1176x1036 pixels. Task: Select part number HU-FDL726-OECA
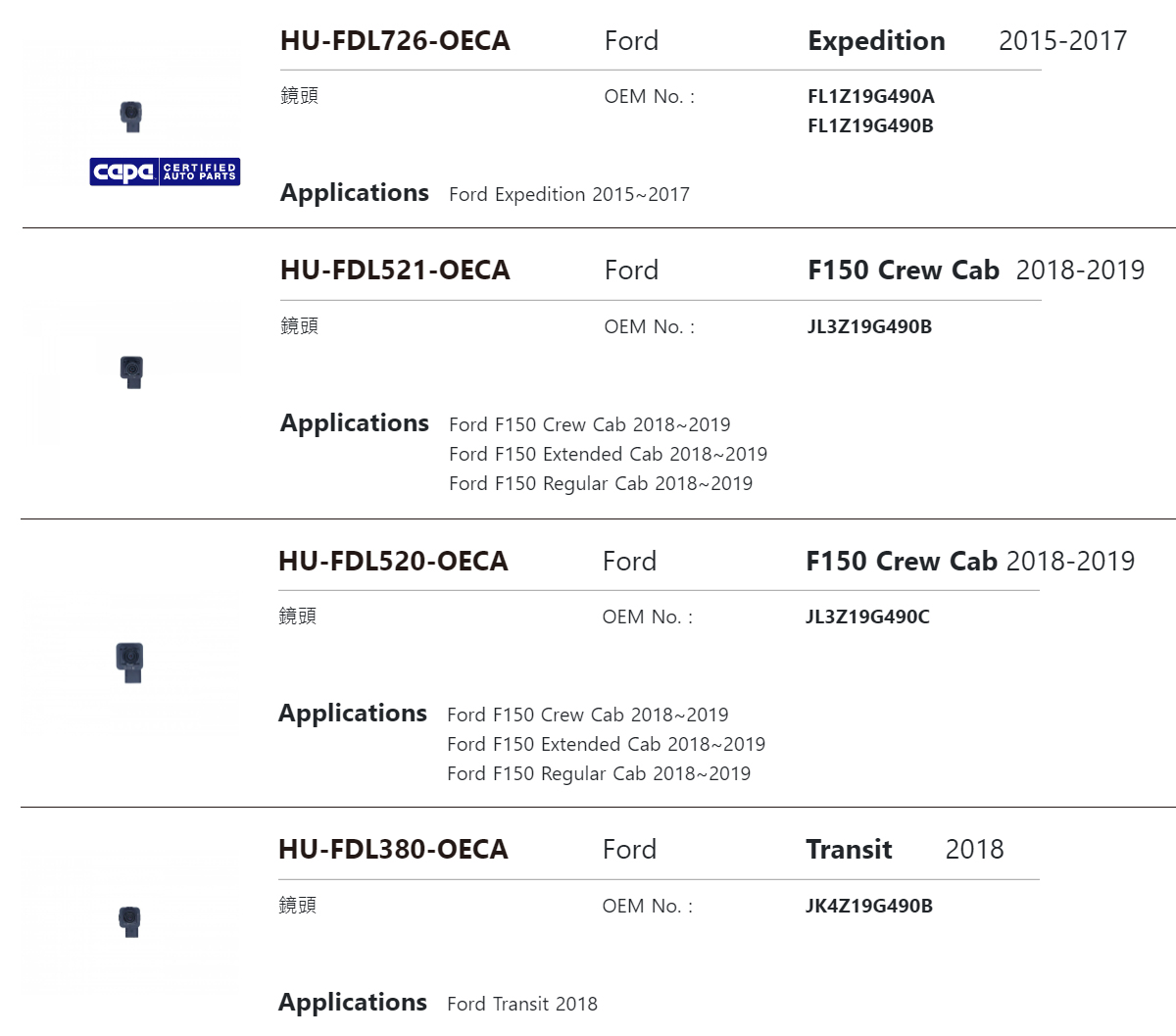395,41
